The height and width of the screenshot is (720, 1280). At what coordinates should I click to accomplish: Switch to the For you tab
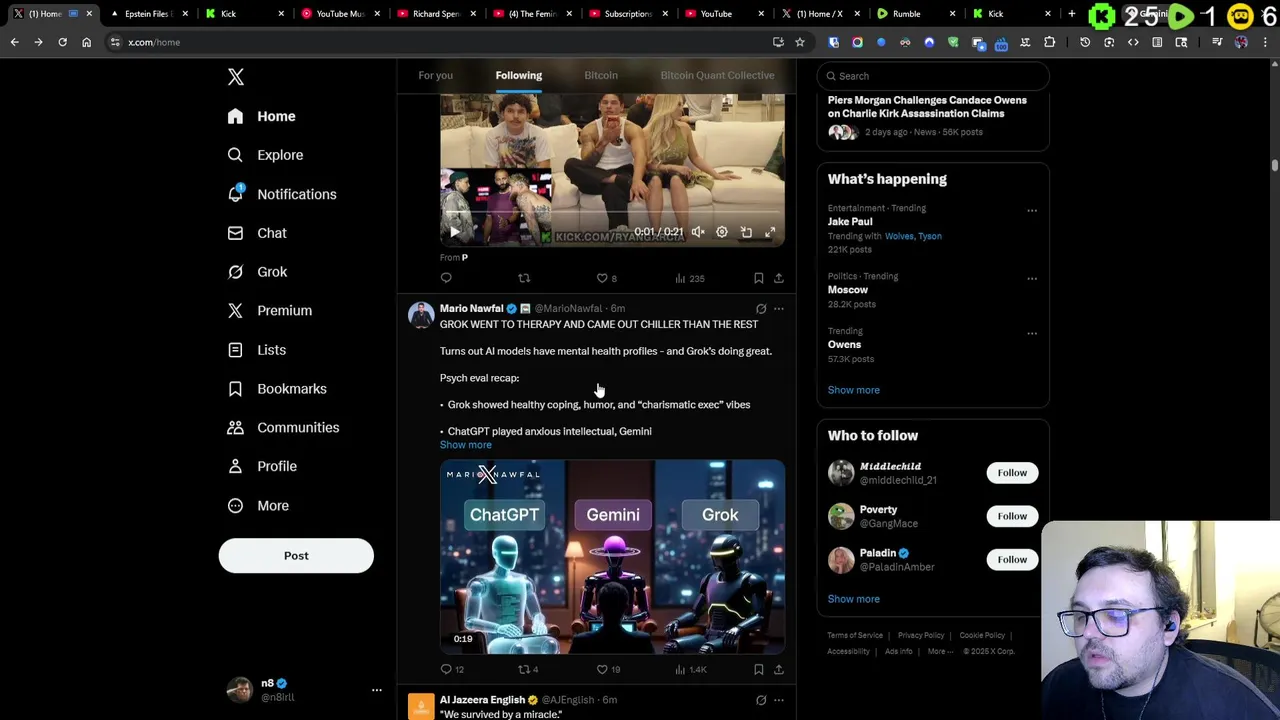coord(435,75)
